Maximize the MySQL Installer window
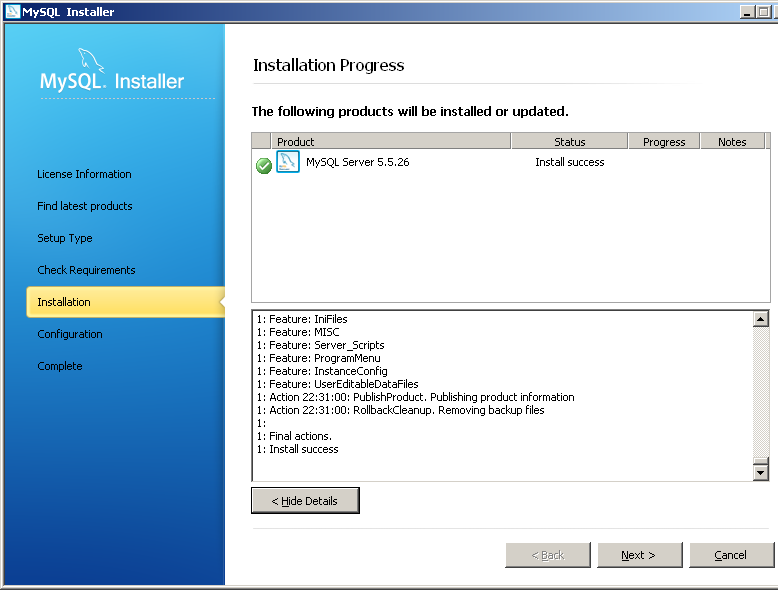 [x=764, y=12]
